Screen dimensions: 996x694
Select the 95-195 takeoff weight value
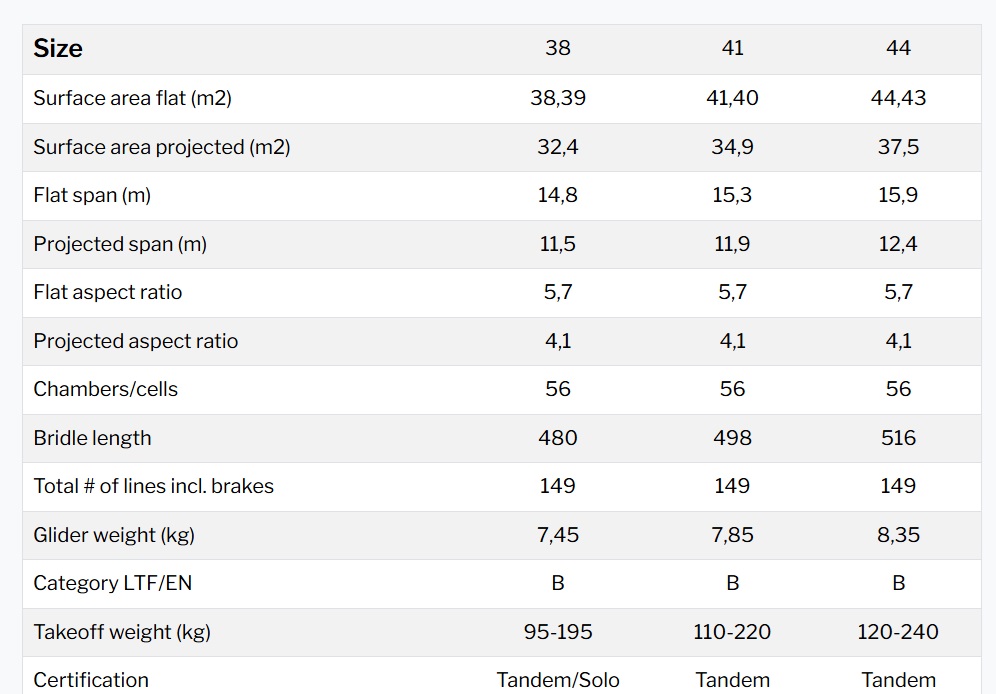(x=558, y=632)
